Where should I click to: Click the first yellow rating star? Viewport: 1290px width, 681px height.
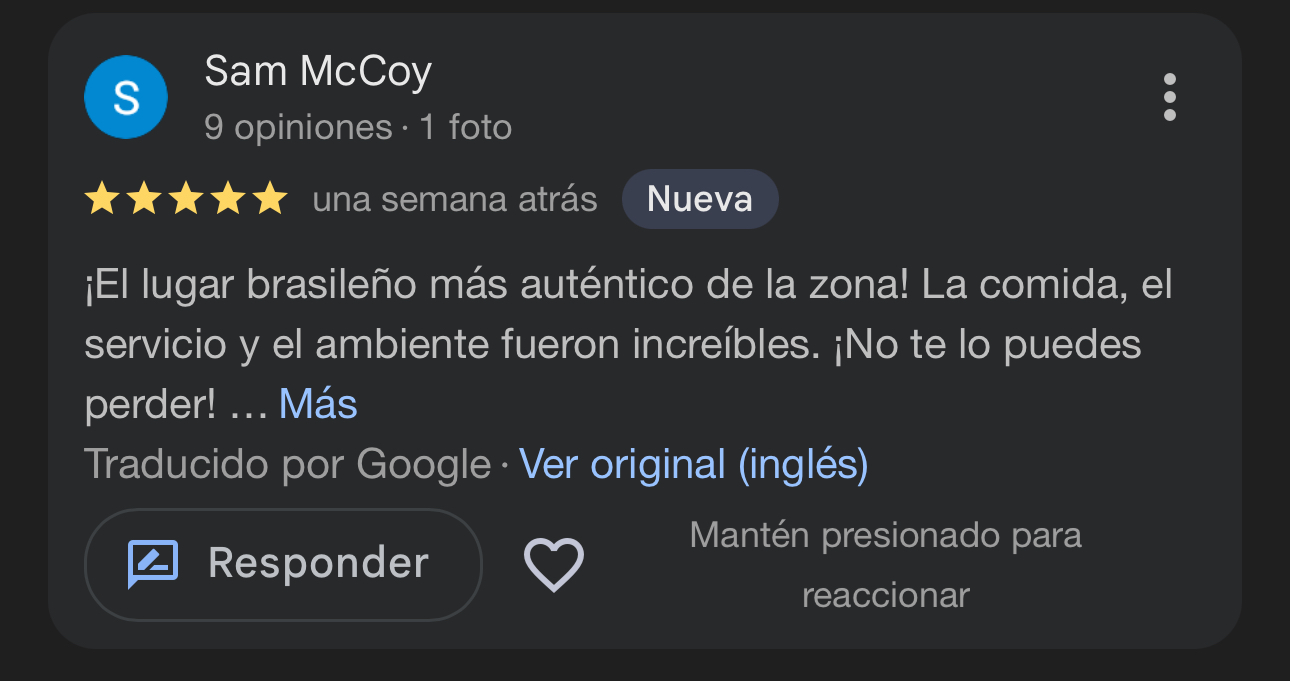[101, 200]
